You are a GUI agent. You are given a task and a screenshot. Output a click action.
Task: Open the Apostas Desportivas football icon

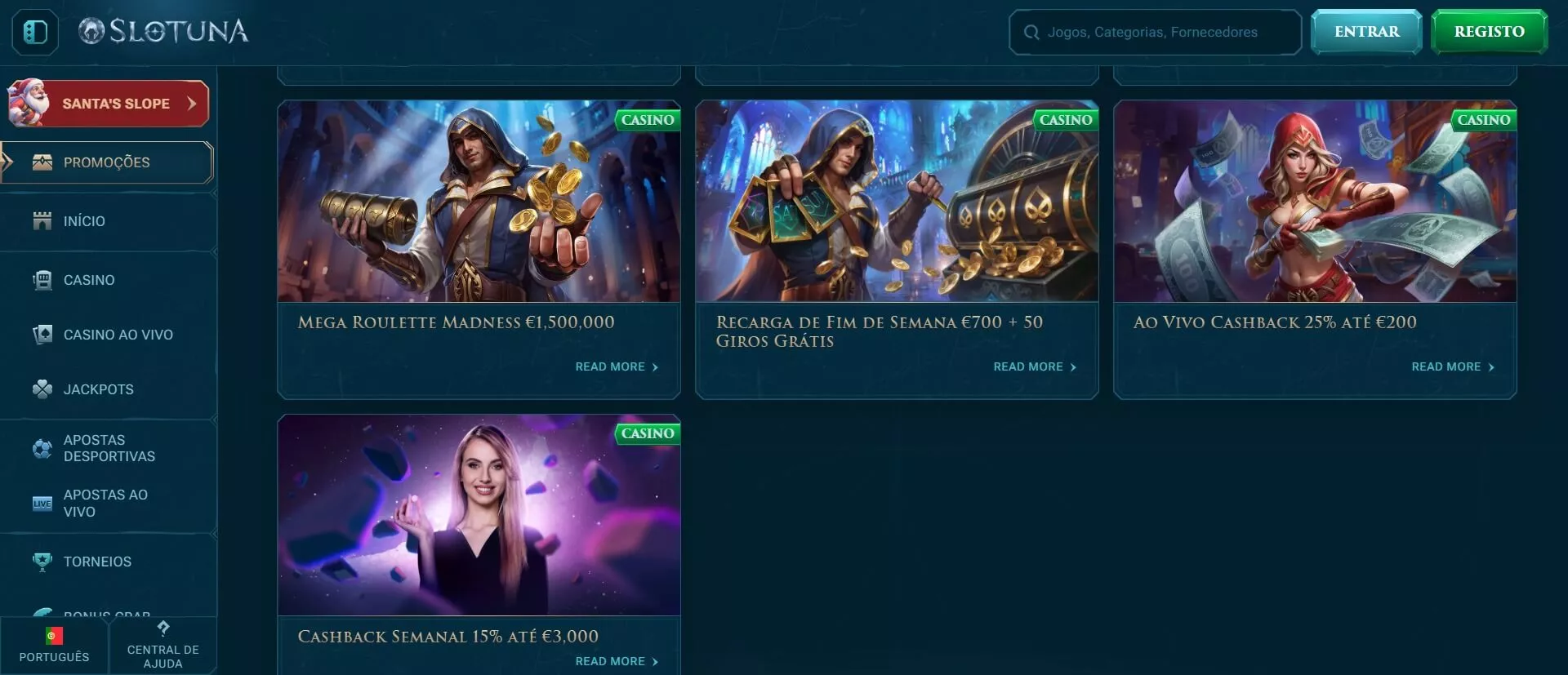(42, 448)
